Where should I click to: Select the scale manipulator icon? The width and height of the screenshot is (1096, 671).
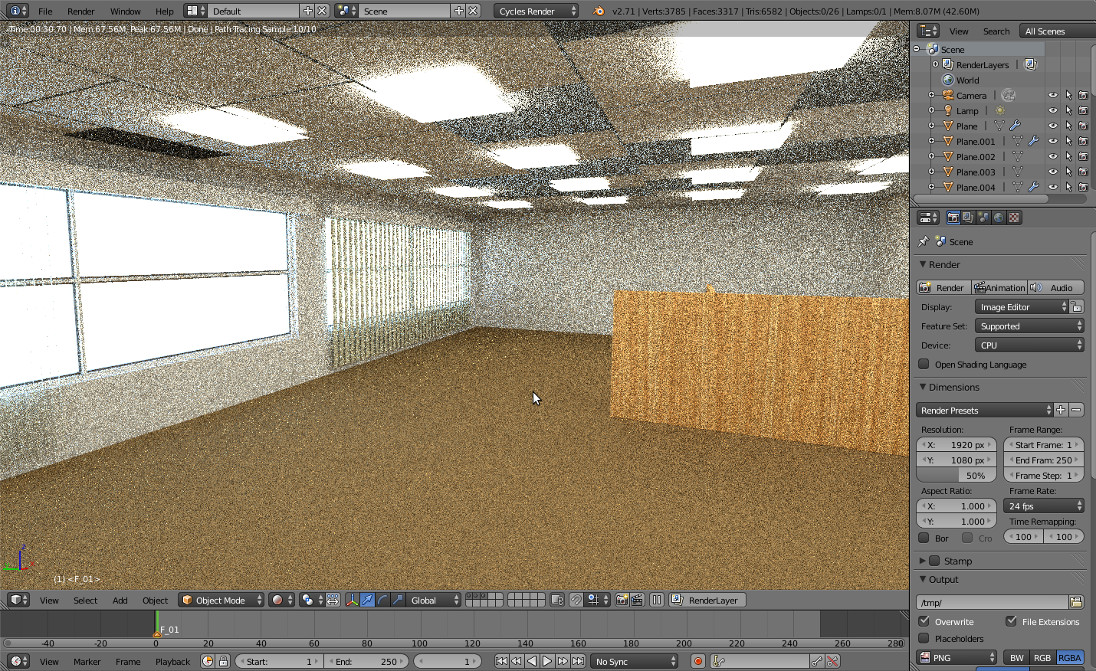[398, 600]
